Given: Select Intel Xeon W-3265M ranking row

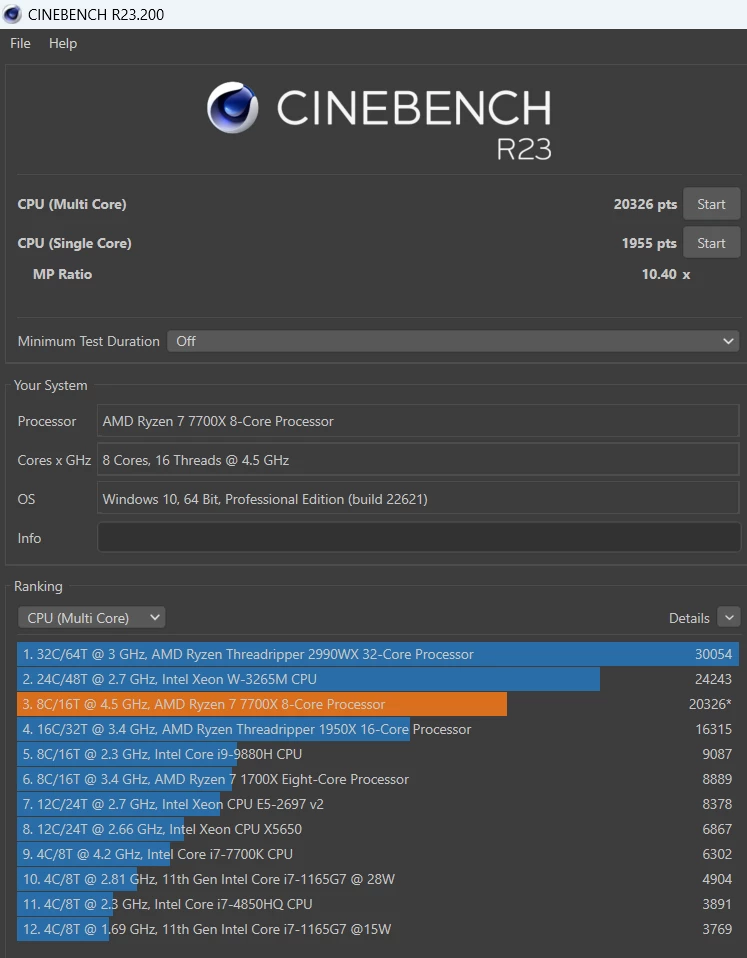Looking at the screenshot, I should (x=378, y=679).
